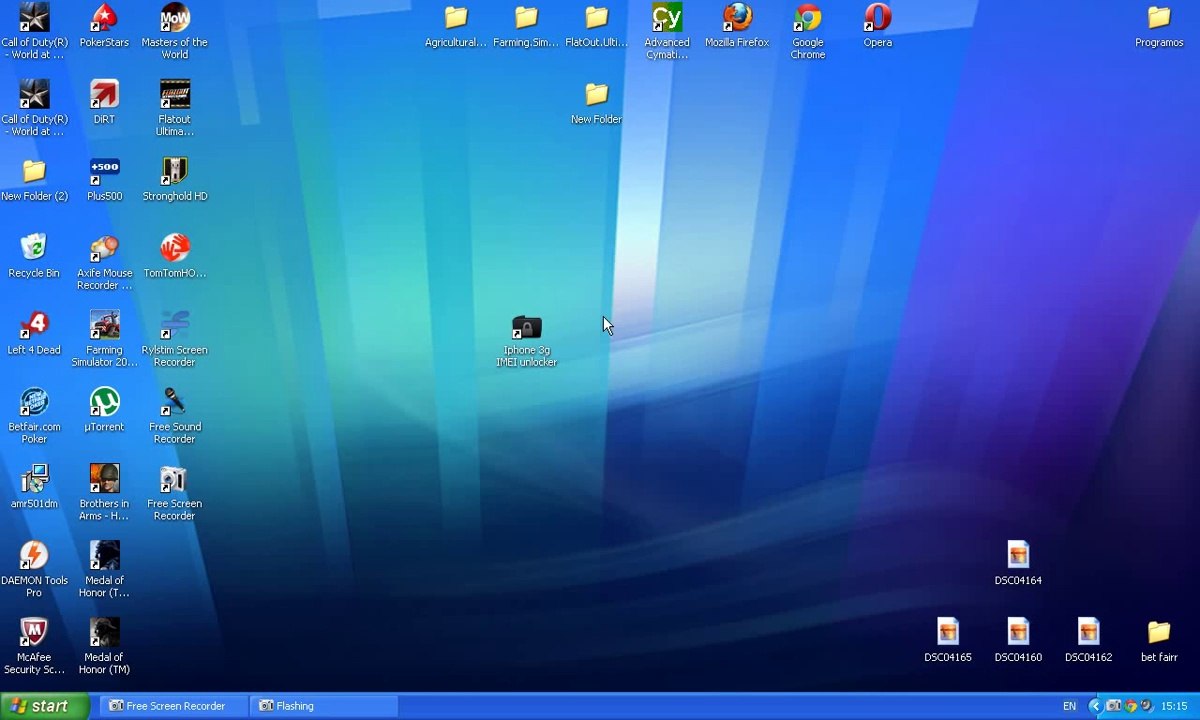
Task: Select the Iphone 3g IMEI unlocker icon
Action: 526,327
